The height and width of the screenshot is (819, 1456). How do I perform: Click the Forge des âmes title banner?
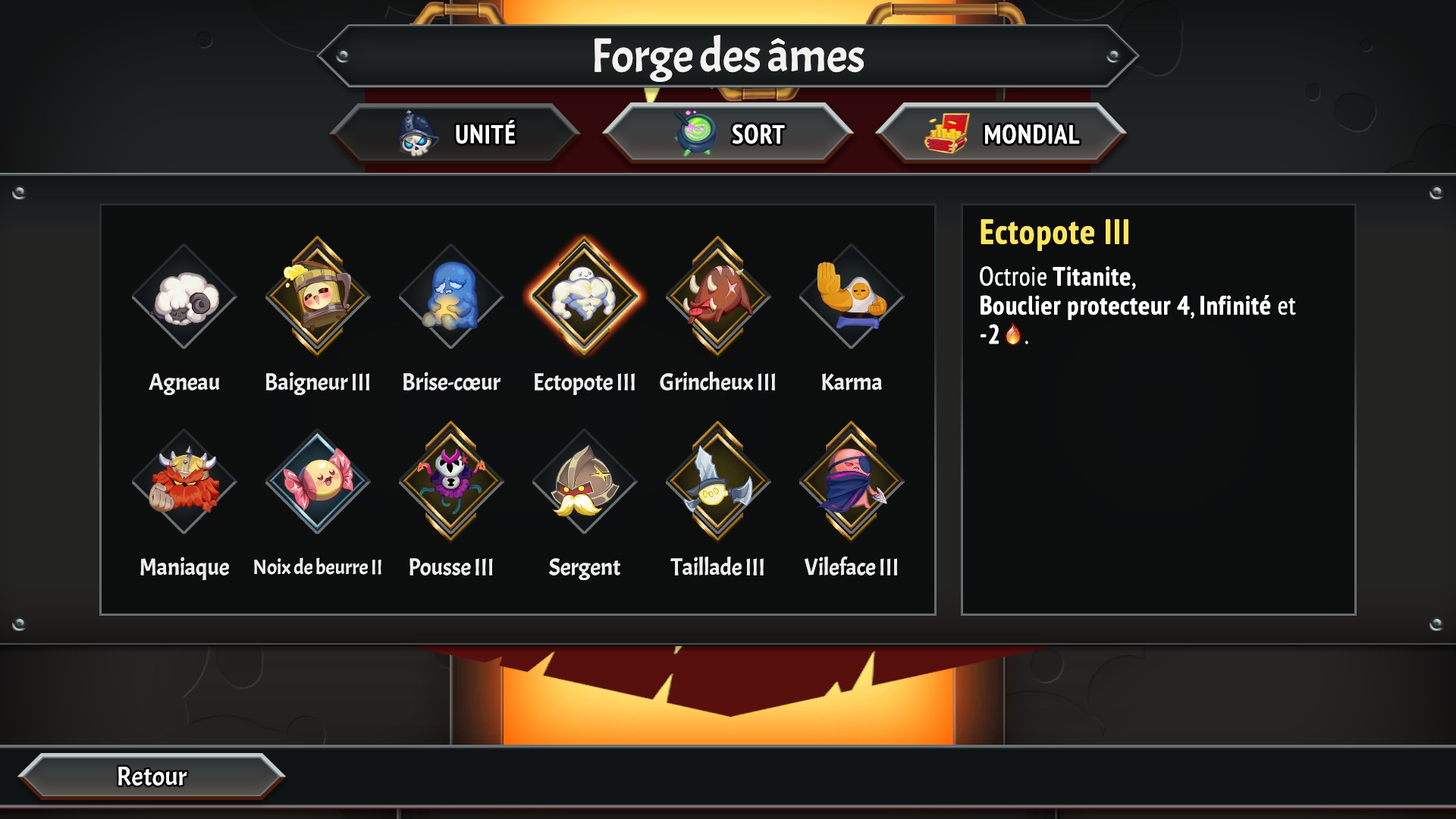[x=728, y=55]
